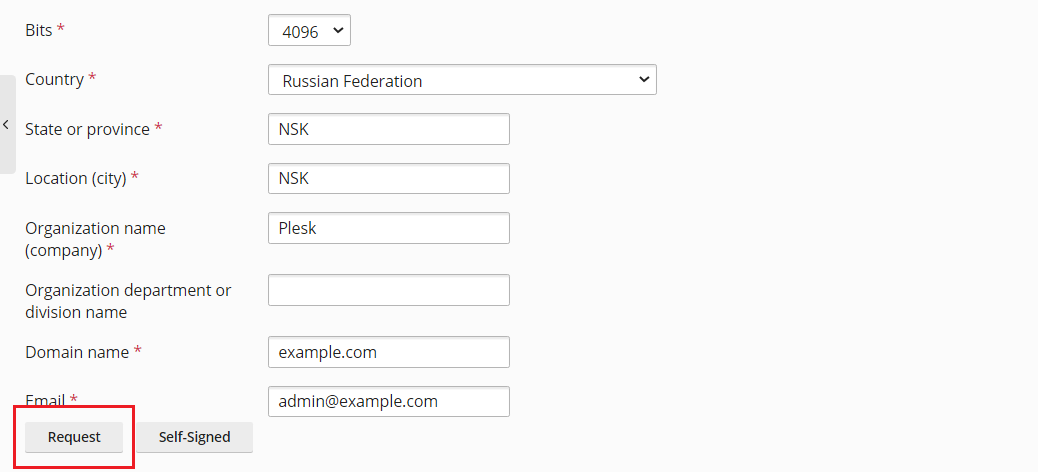Collapse the left sidebar with the chevron
Image resolution: width=1038 pixels, height=472 pixels.
[x=6, y=125]
